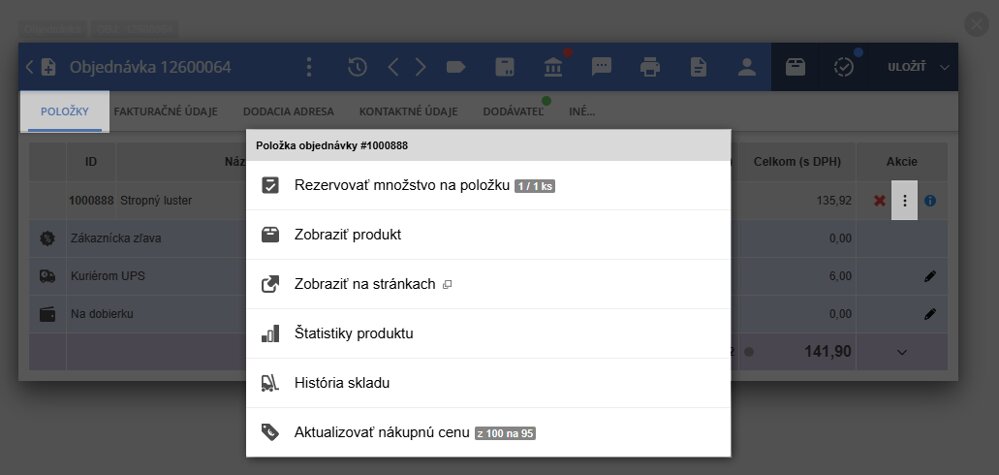Viewport: 999px width, 475px height.
Task: Switch to the Dodávateľ tab
Action: click(513, 111)
